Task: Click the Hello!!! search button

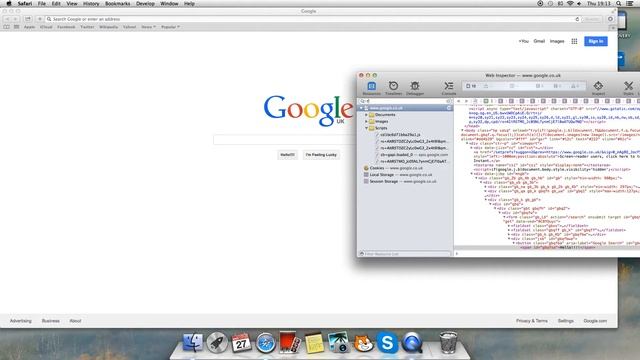Action: click(287, 155)
